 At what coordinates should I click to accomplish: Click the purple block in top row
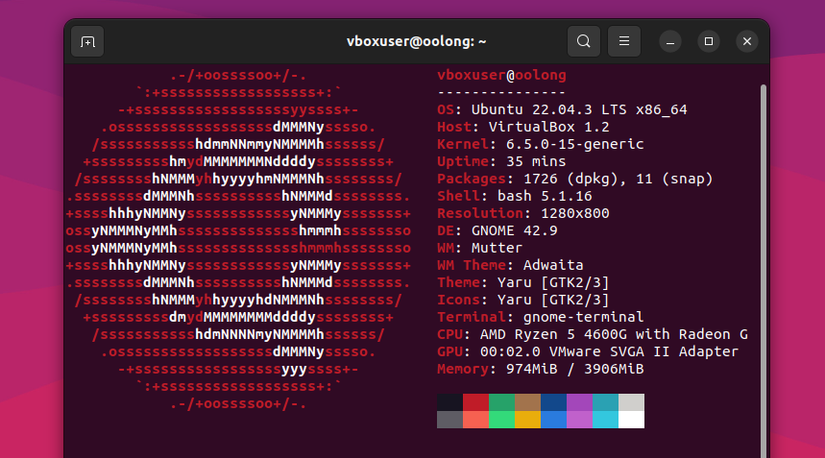(579, 402)
